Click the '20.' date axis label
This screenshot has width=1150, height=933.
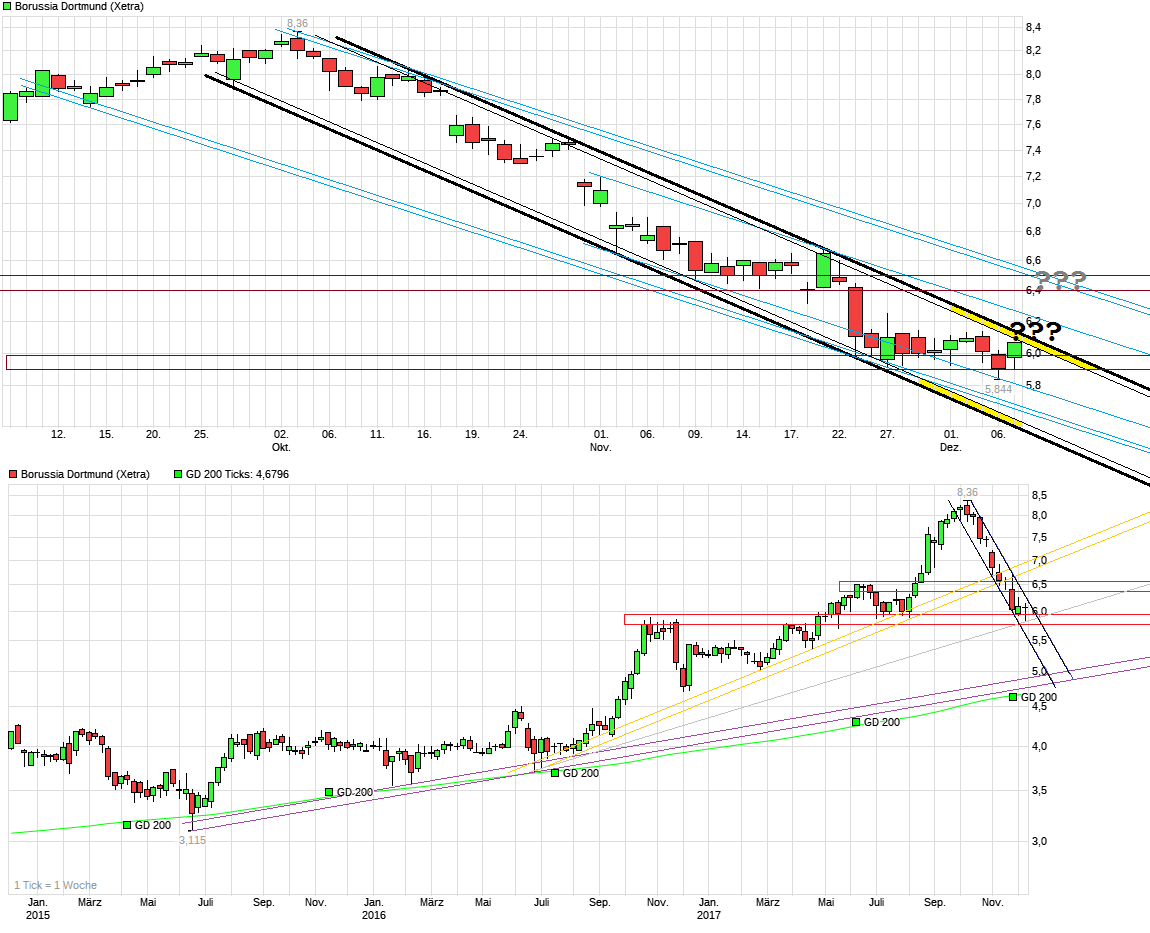pos(153,434)
